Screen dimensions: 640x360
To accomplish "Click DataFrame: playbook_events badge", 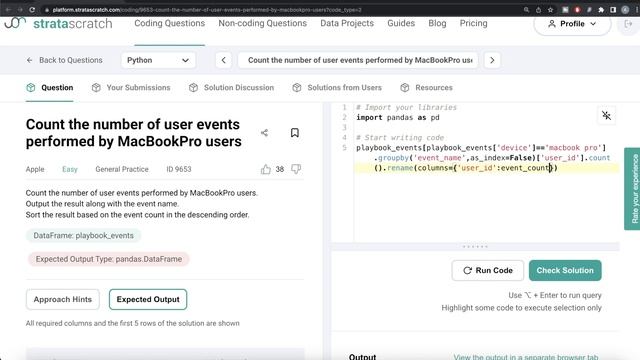I will tap(83, 236).
